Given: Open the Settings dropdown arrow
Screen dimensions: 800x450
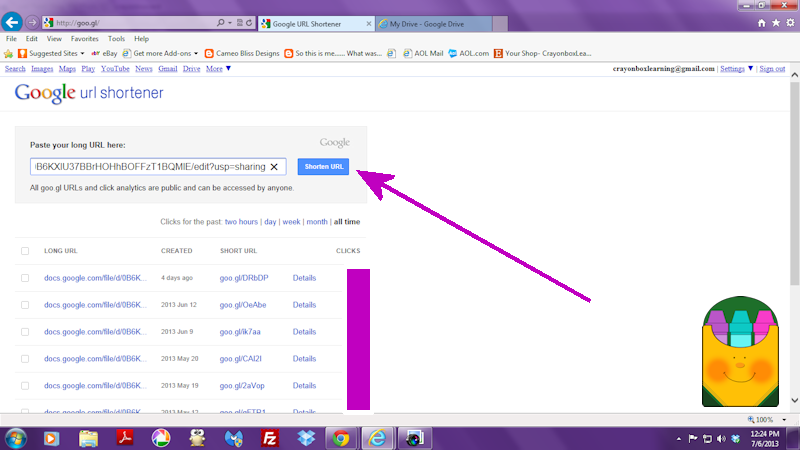Looking at the screenshot, I should click(750, 68).
